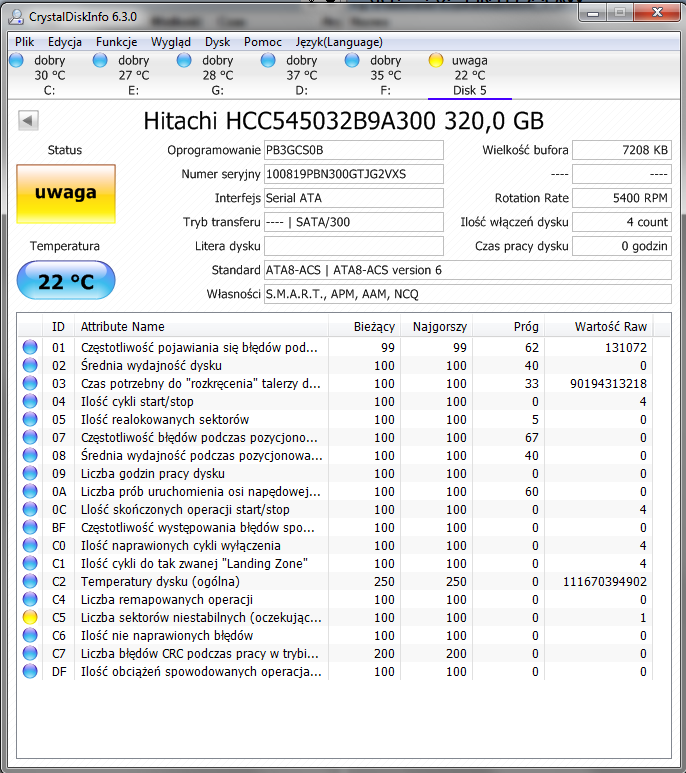
Task: Click status orb for attribute C7
Action: coord(30,653)
